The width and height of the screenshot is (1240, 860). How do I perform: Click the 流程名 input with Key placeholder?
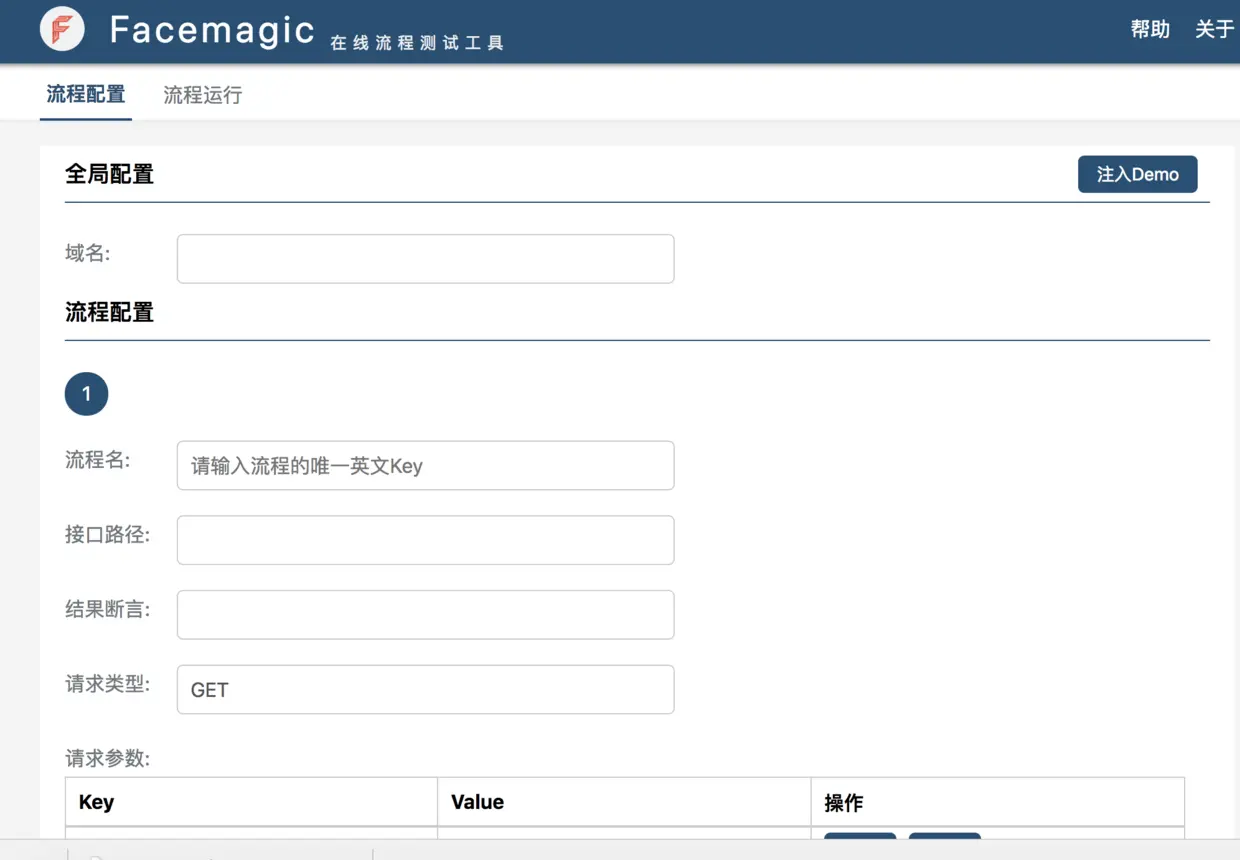(x=425, y=466)
